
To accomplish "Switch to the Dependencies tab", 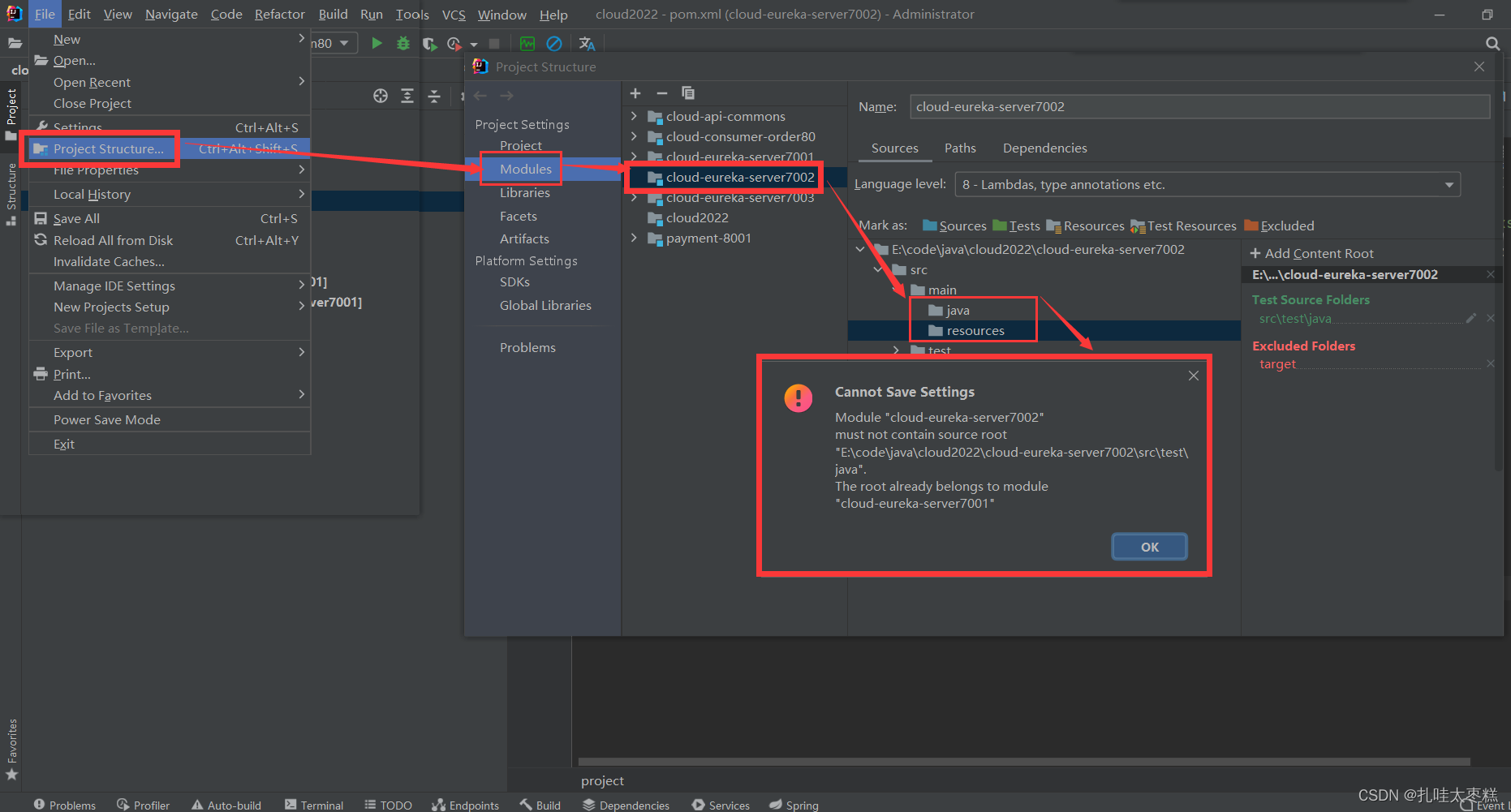I will 1044,148.
